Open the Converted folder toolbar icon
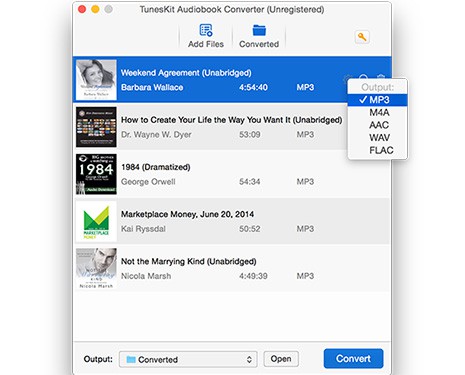This screenshot has width=465, height=375. pos(259,36)
